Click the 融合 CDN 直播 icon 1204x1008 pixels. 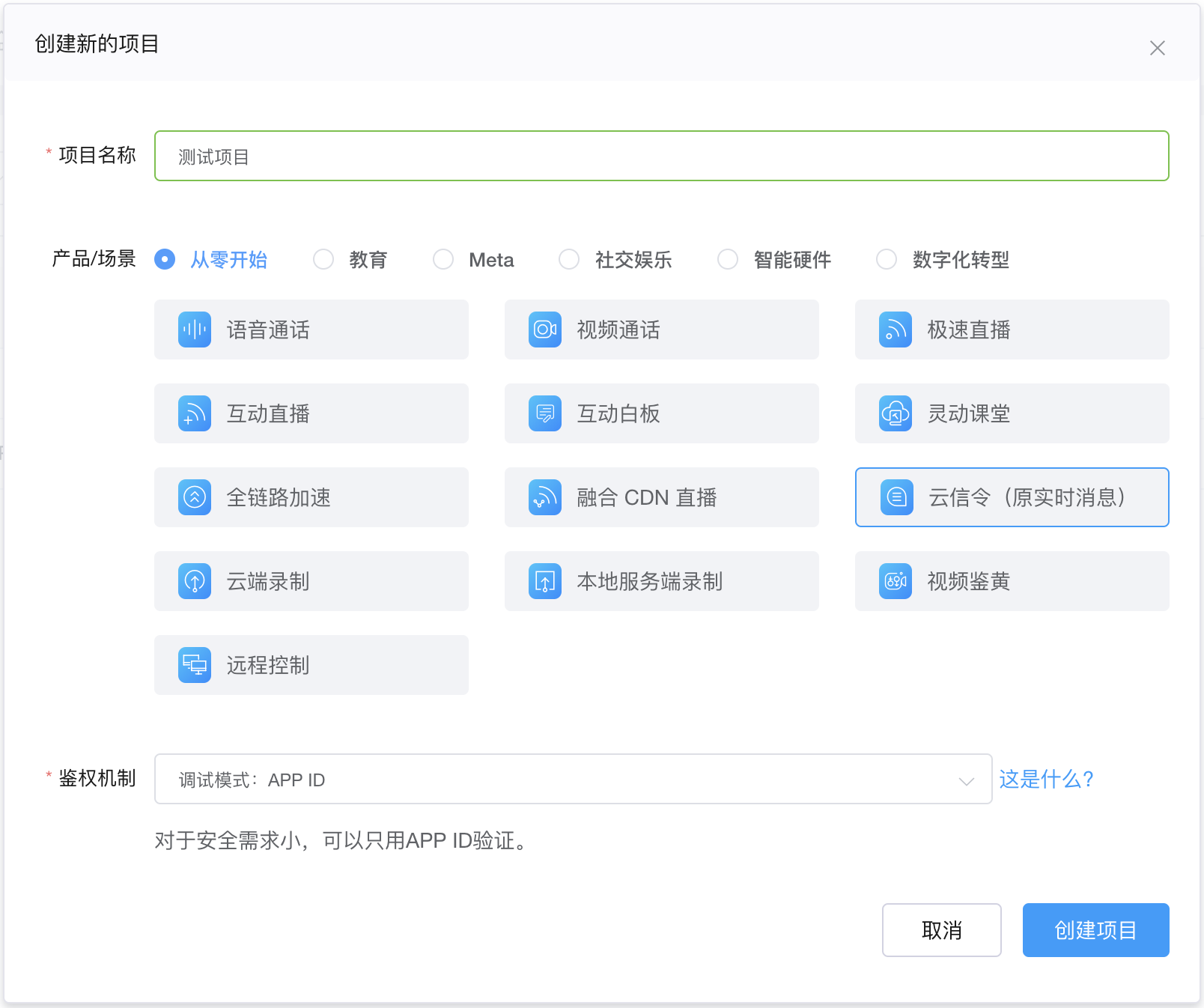click(x=545, y=497)
